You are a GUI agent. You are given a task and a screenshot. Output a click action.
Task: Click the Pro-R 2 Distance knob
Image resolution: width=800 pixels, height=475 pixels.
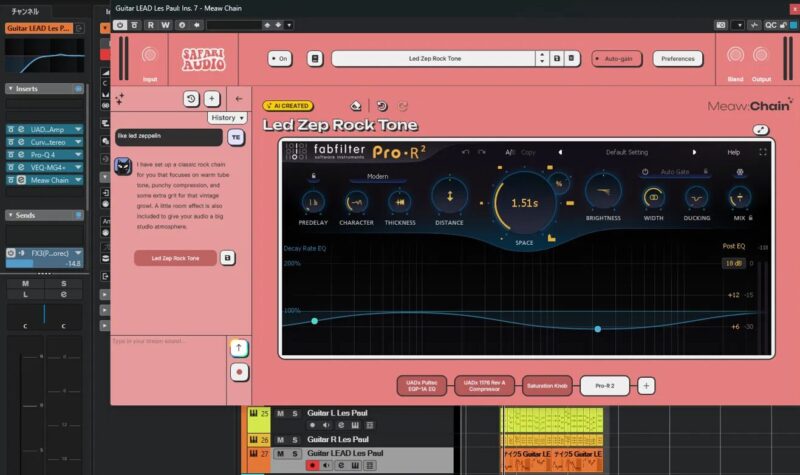click(x=449, y=196)
